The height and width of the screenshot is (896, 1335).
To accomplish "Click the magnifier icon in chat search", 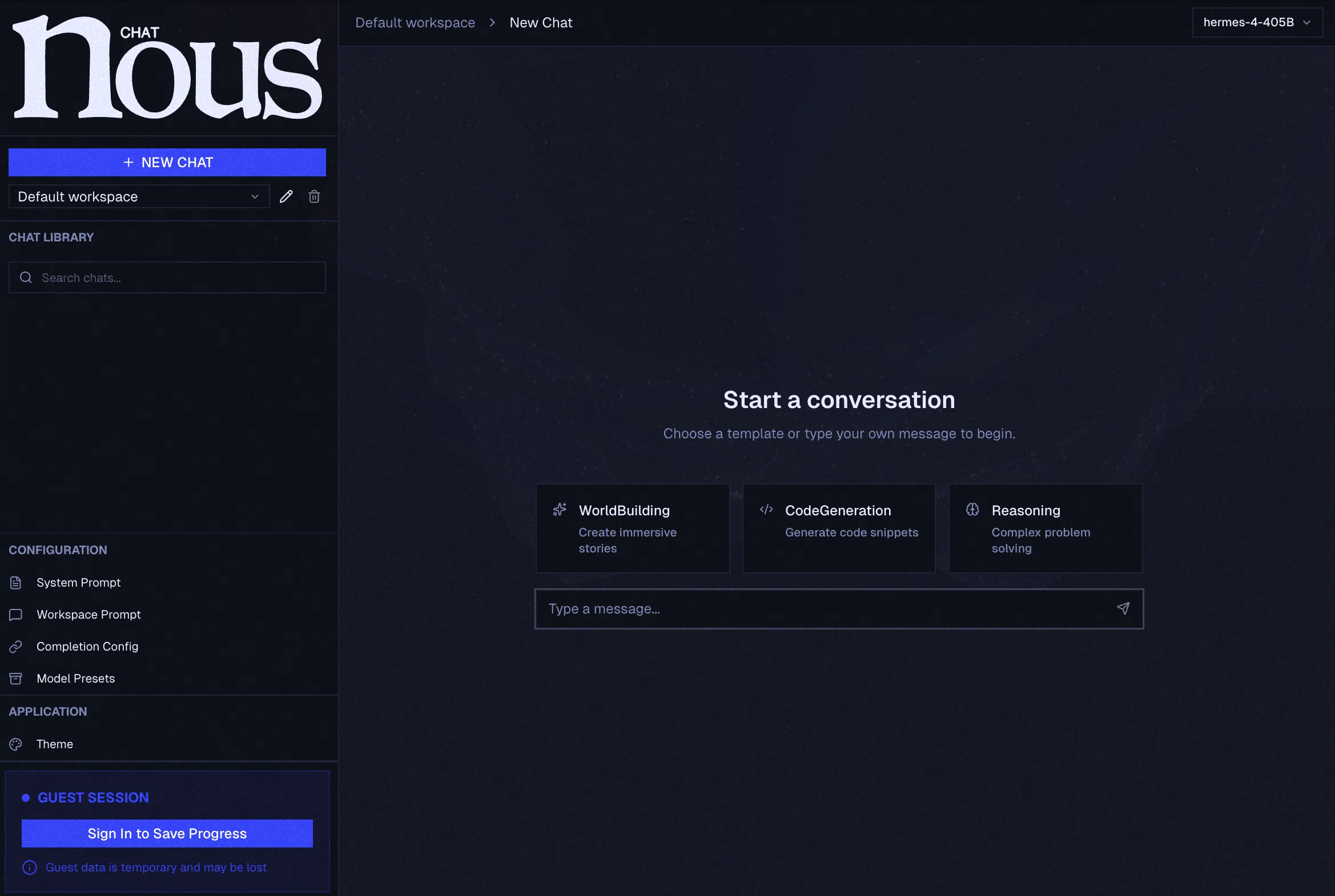I will [x=26, y=278].
